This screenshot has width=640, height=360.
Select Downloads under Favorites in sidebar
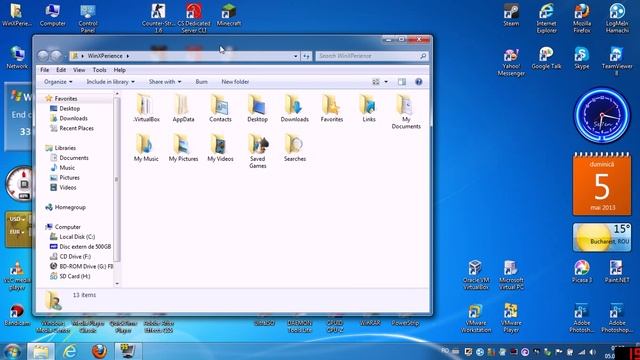(x=73, y=118)
